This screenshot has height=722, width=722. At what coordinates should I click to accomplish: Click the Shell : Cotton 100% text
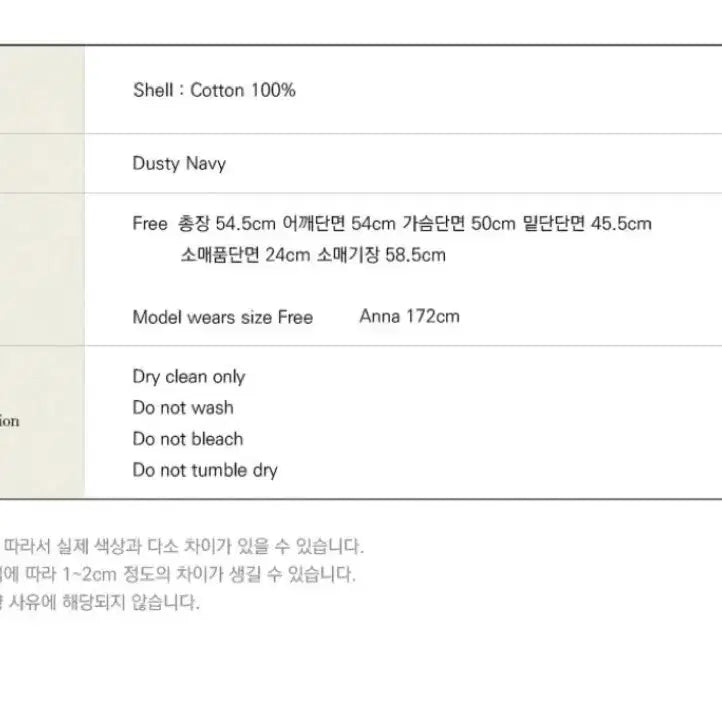(214, 90)
